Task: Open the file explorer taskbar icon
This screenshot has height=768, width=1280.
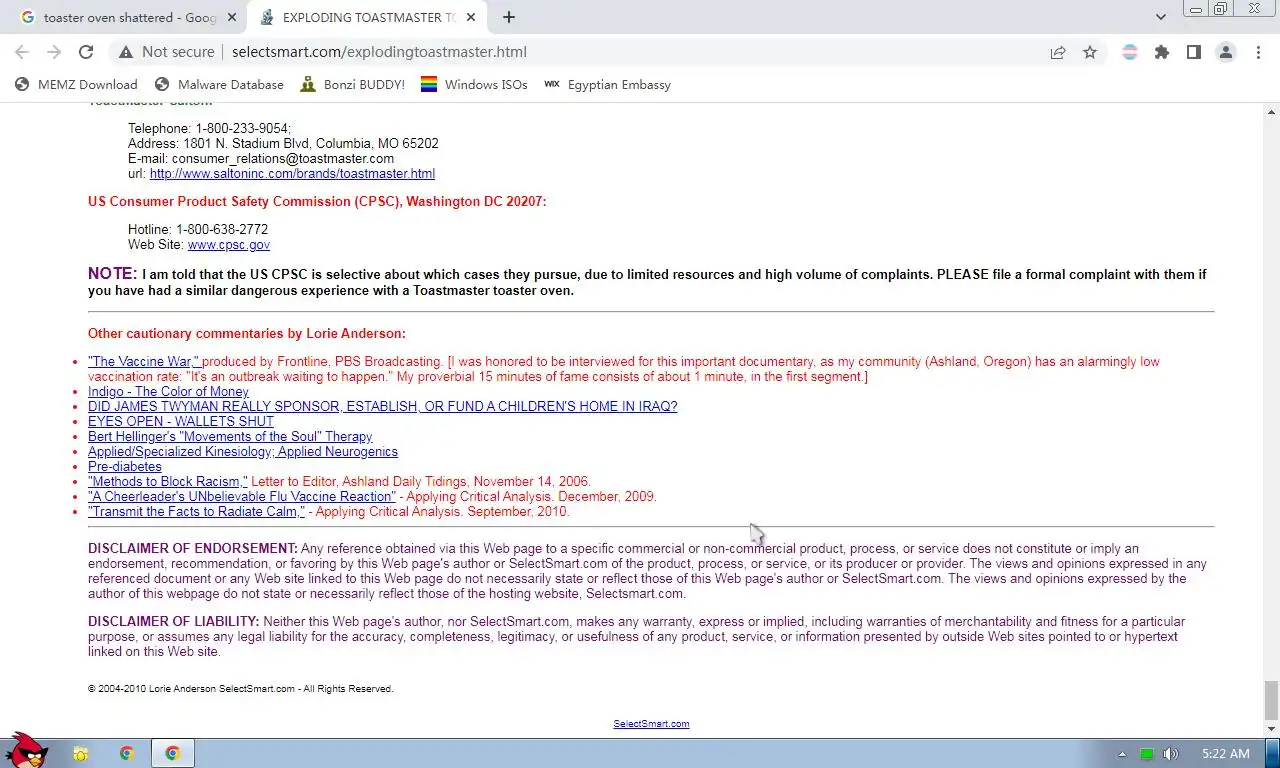Action: coord(81,754)
